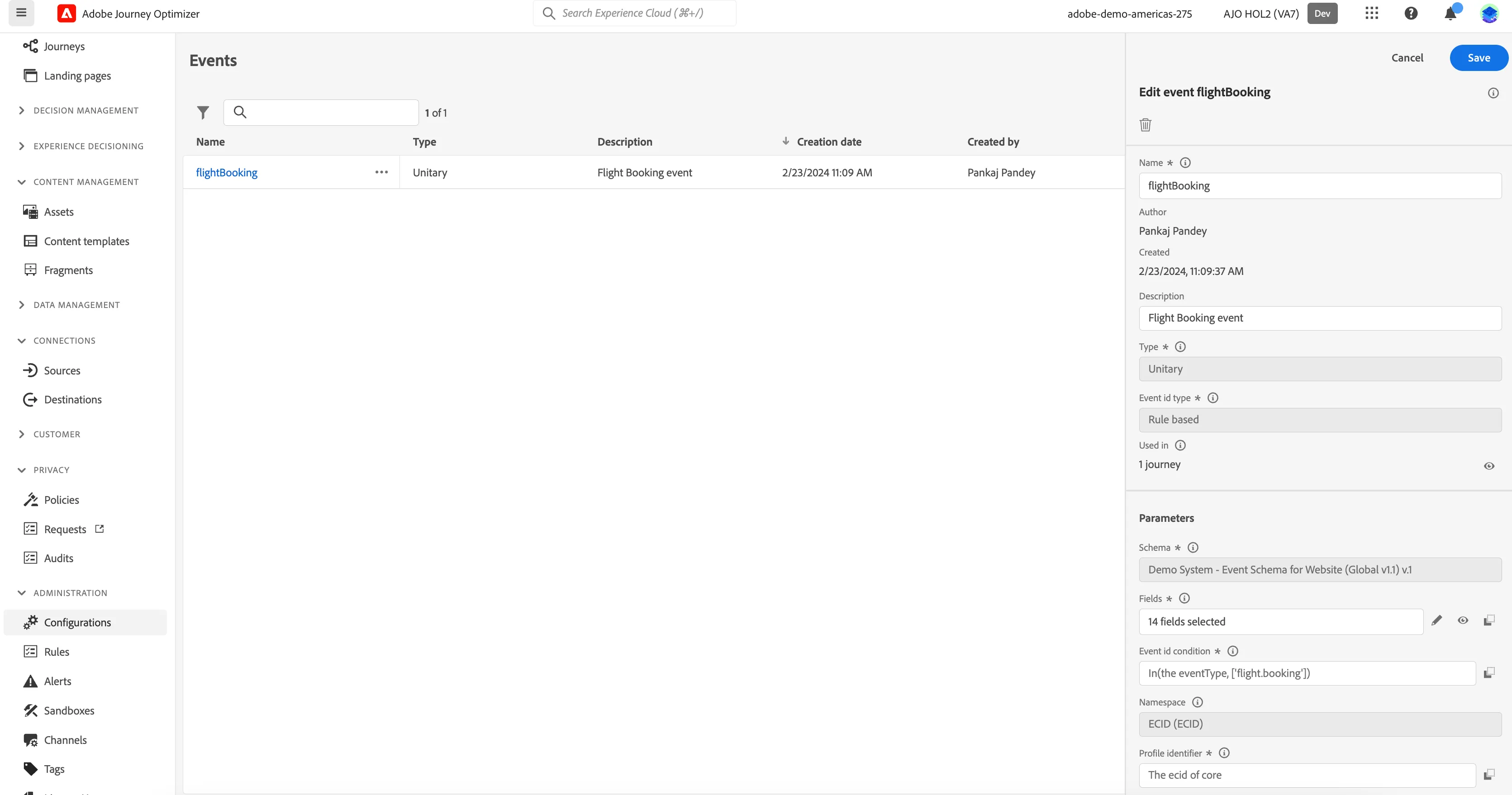Image resolution: width=1512 pixels, height=795 pixels.
Task: Open the help question mark icon
Action: click(1411, 14)
